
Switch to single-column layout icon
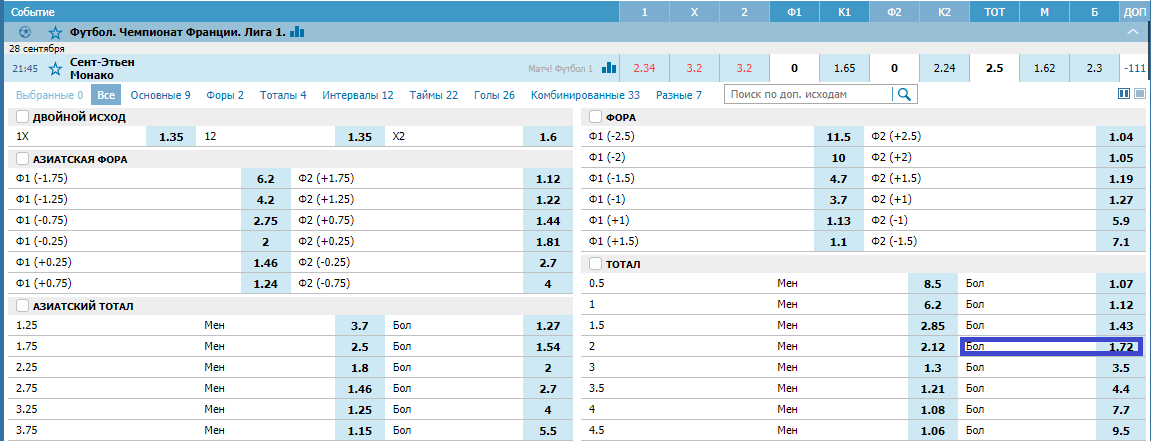(1139, 94)
